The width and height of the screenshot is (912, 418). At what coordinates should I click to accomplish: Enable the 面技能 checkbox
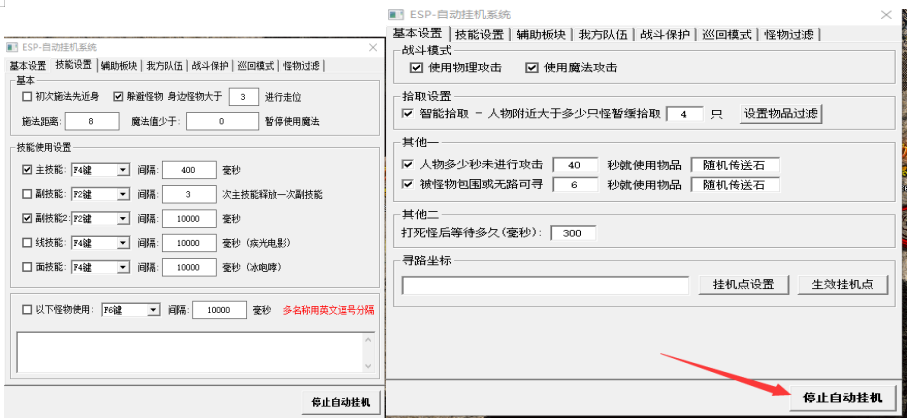point(27,267)
